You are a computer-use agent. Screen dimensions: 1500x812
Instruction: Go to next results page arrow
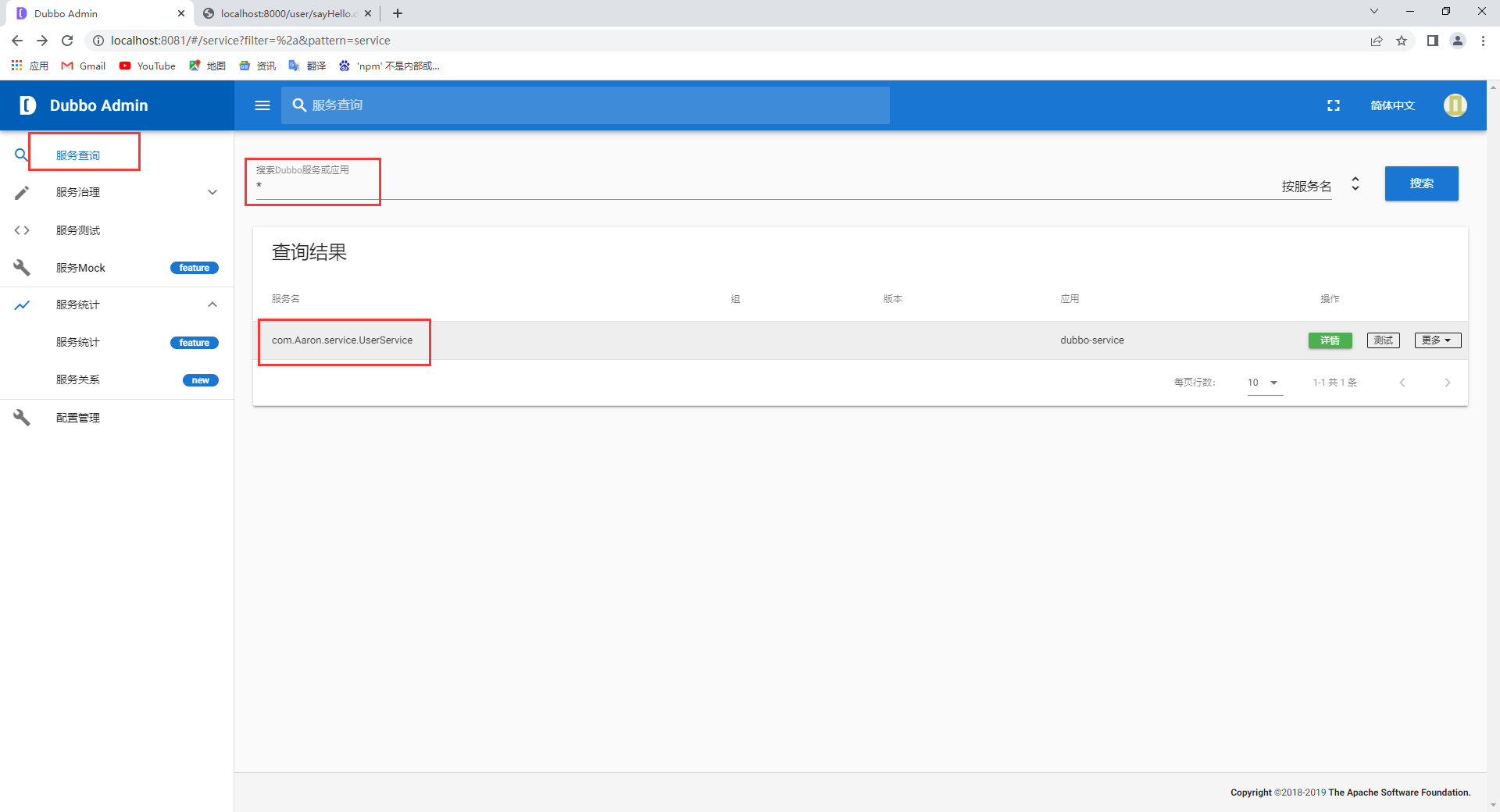click(x=1448, y=383)
